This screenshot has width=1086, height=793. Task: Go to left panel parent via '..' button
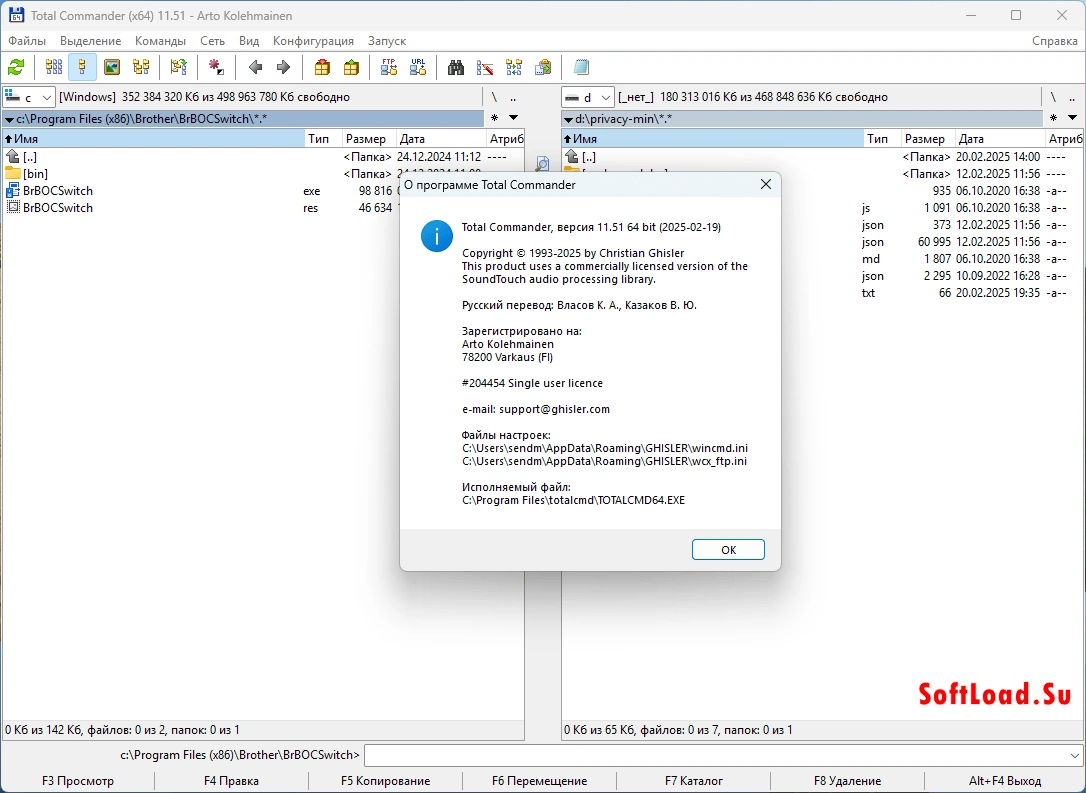click(513, 97)
